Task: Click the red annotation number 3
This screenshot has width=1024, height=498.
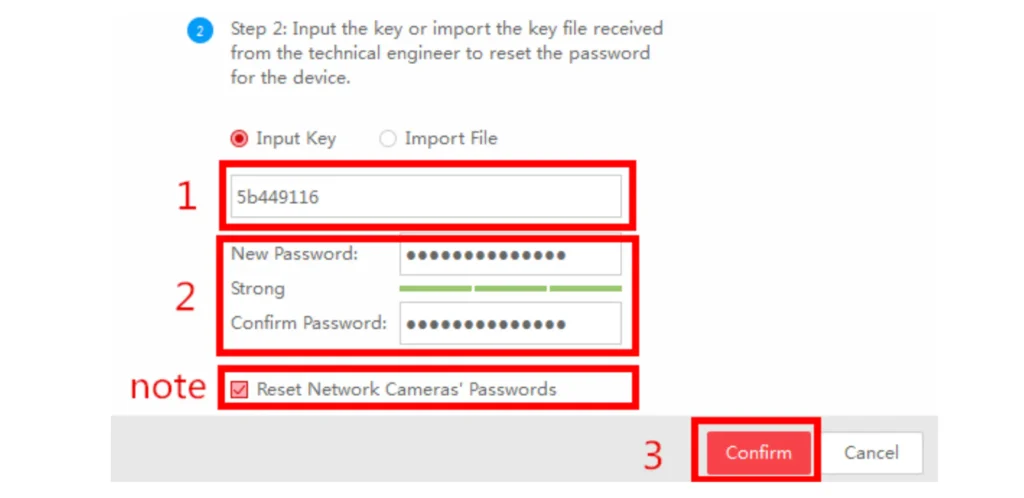Action: click(653, 455)
